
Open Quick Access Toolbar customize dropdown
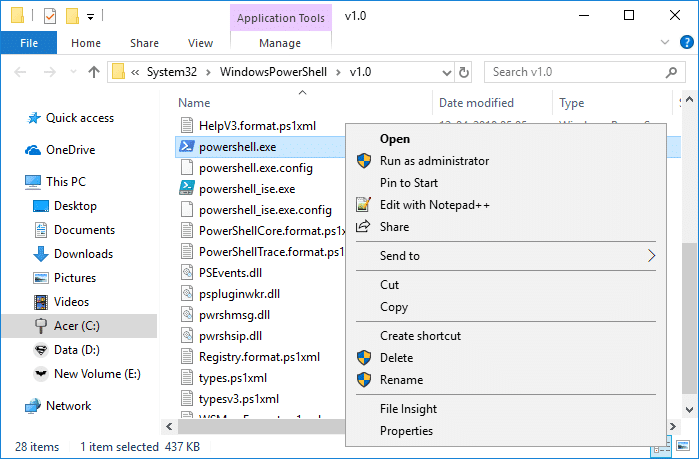(90, 17)
